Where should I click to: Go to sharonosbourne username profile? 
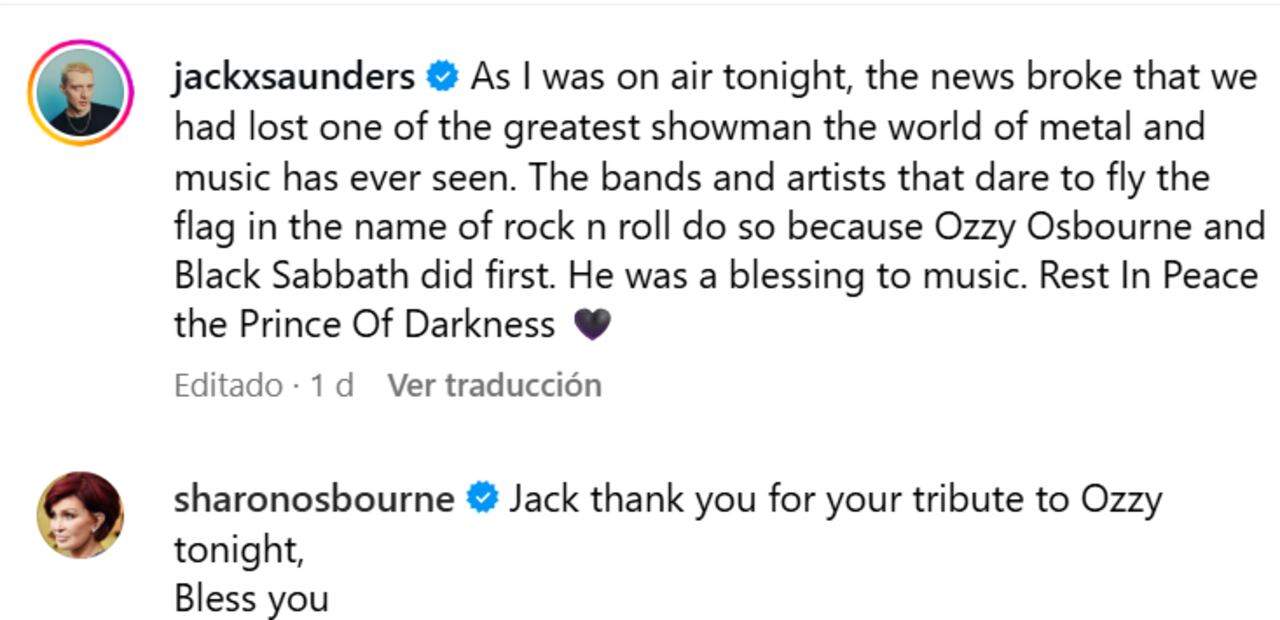(x=314, y=498)
